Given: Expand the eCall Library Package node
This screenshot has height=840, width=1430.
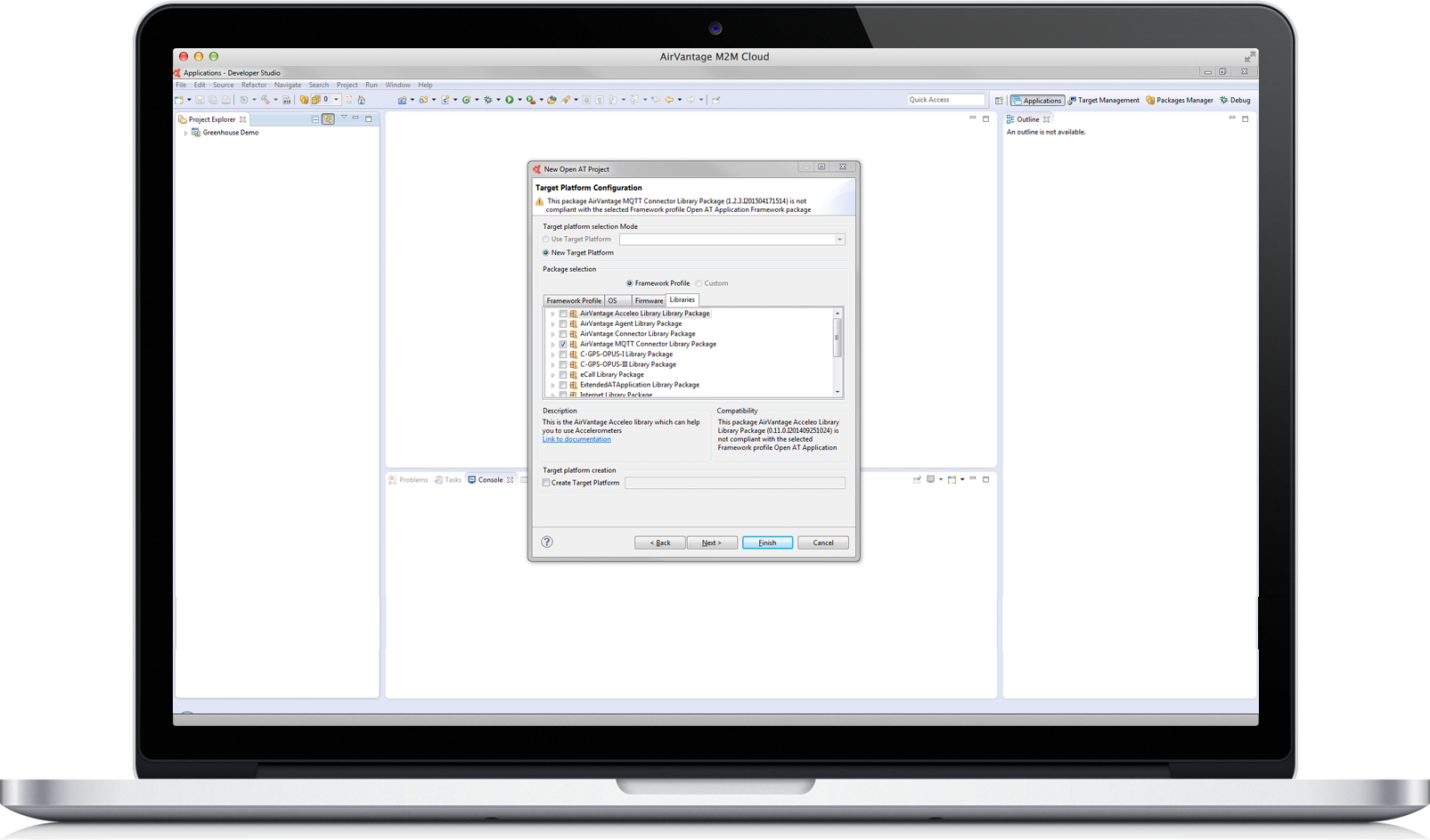Looking at the screenshot, I should pyautogui.click(x=552, y=375).
